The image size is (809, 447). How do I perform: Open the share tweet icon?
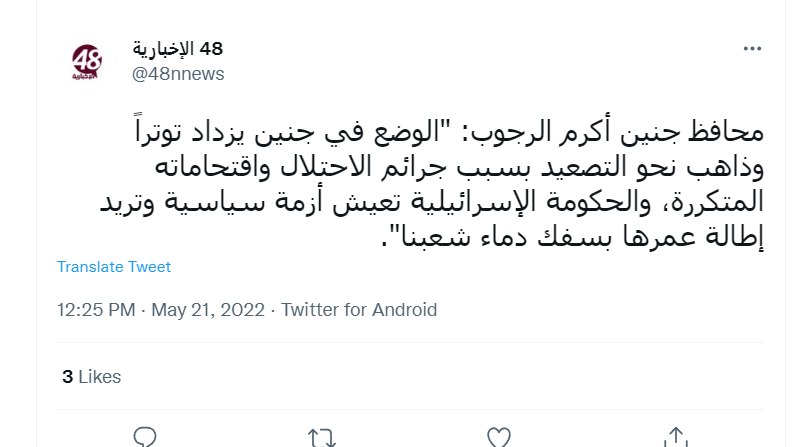676,438
